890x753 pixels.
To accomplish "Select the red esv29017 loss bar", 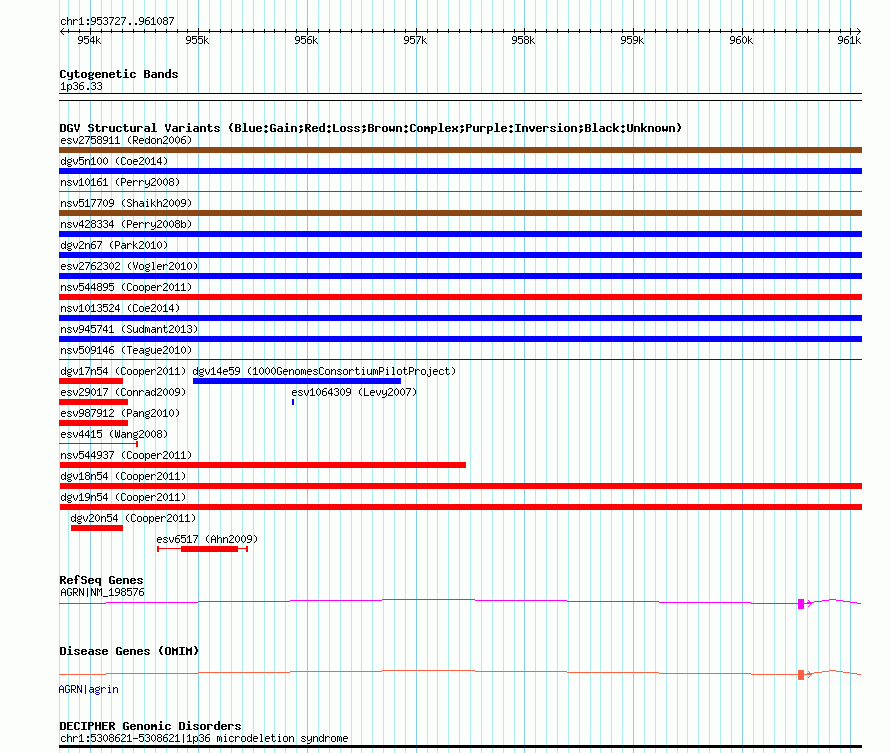I will (x=94, y=402).
